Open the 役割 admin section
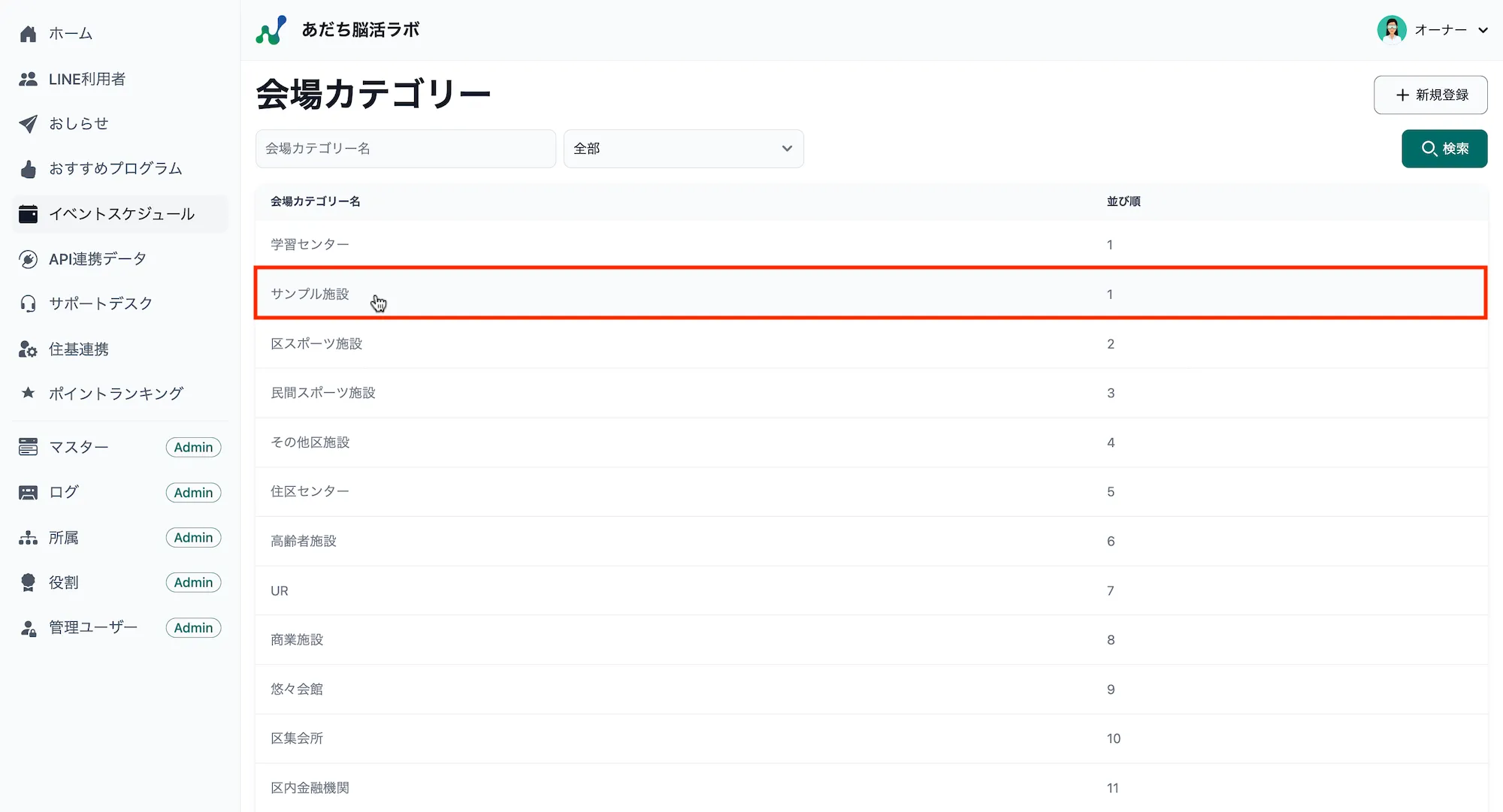Screen dimensions: 1503x812 tap(63, 582)
